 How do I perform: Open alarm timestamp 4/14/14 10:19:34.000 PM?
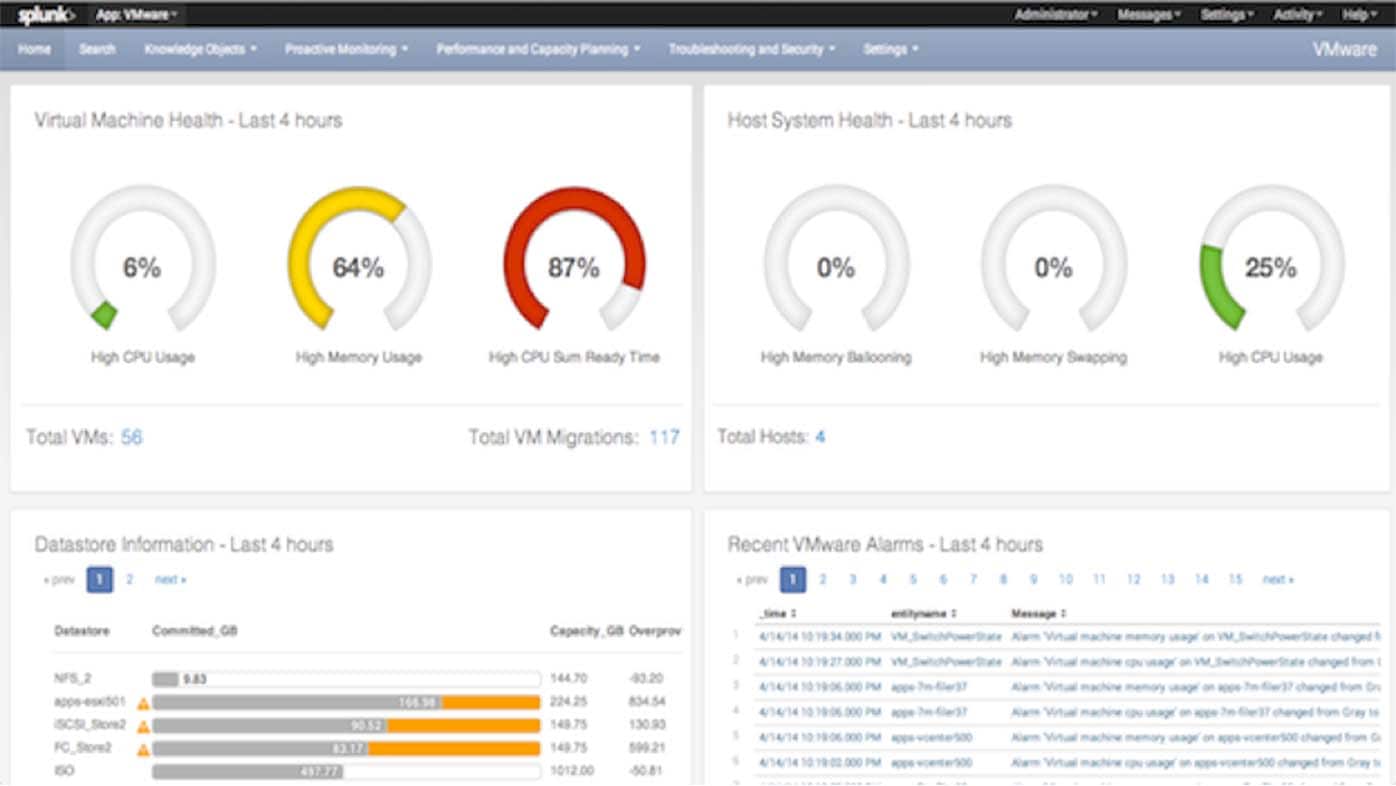pos(820,636)
